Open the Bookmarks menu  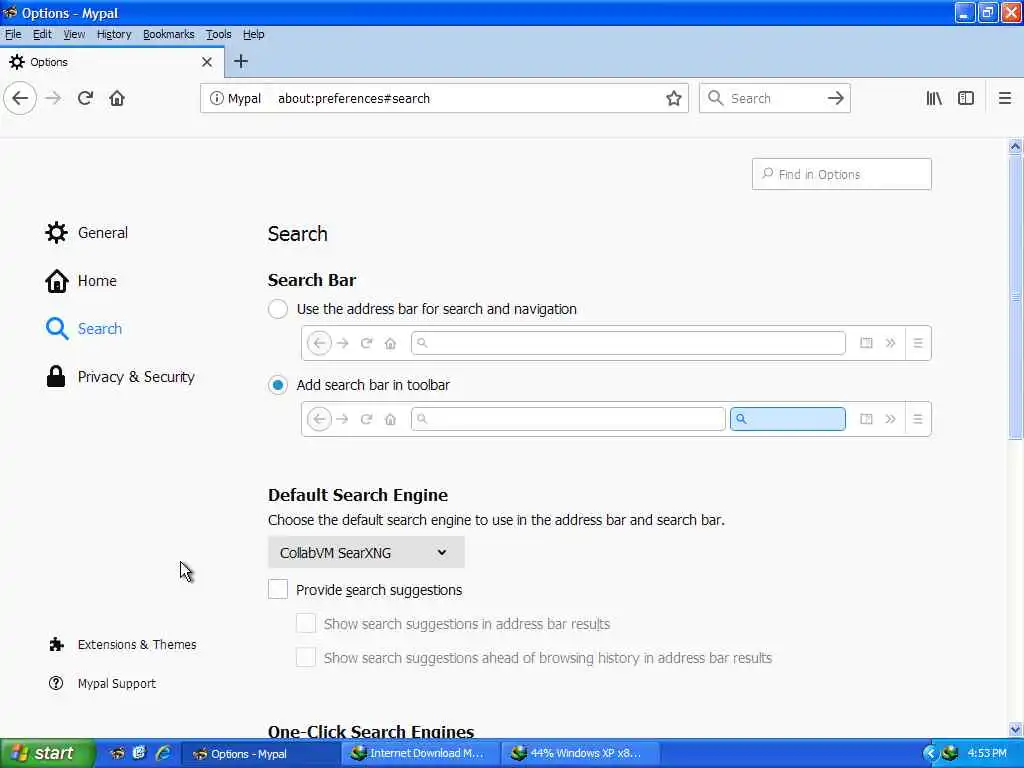[x=168, y=34]
